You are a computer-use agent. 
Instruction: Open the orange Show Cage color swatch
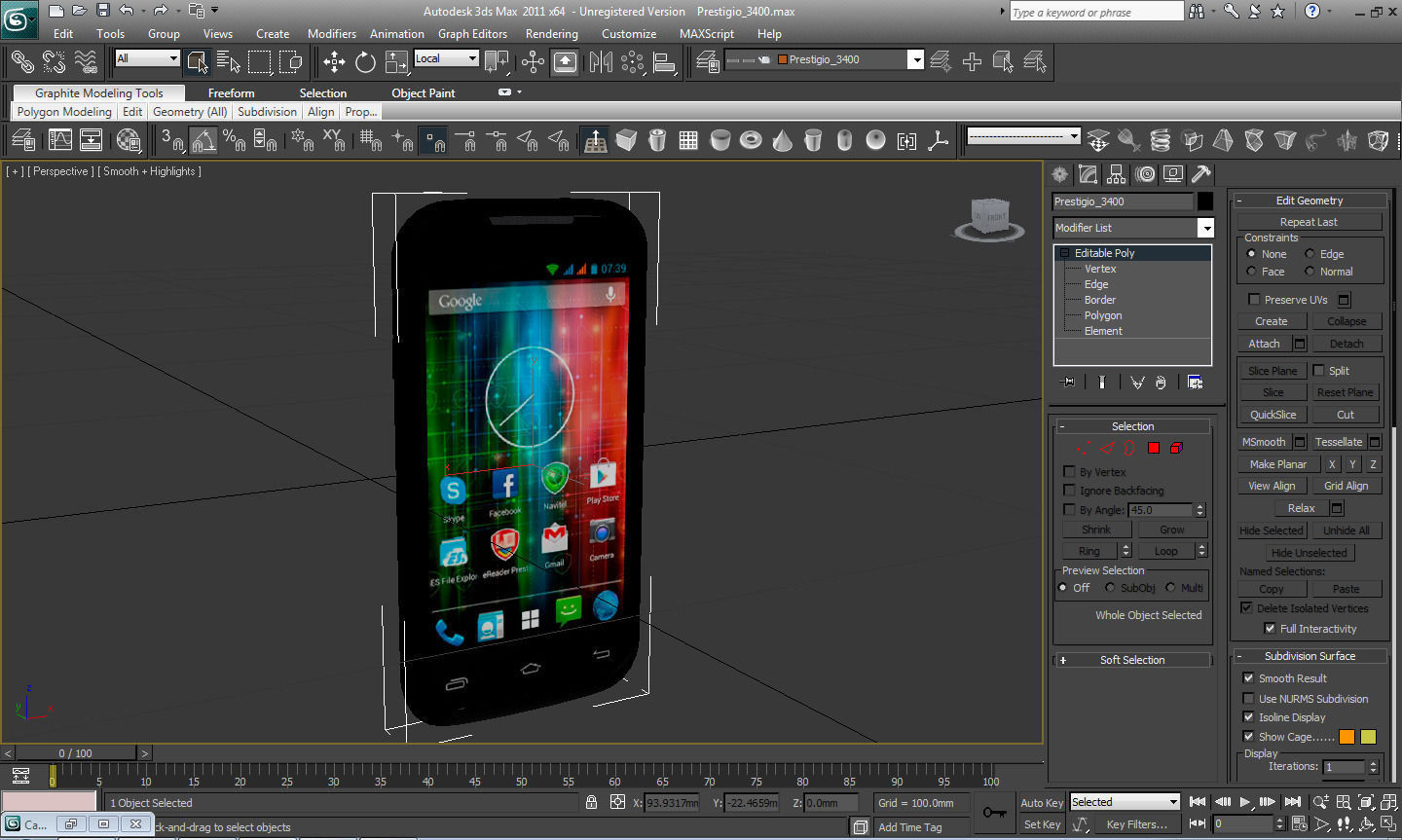point(1347,737)
